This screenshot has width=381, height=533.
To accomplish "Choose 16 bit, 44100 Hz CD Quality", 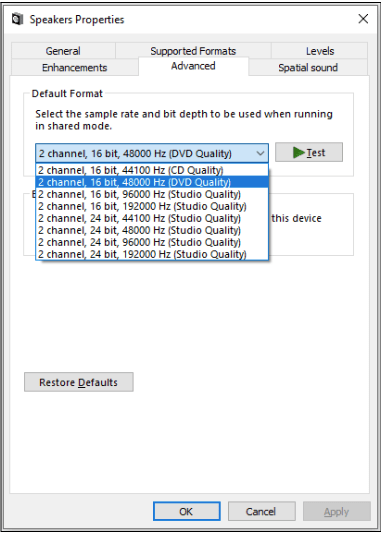I will click(x=152, y=170).
